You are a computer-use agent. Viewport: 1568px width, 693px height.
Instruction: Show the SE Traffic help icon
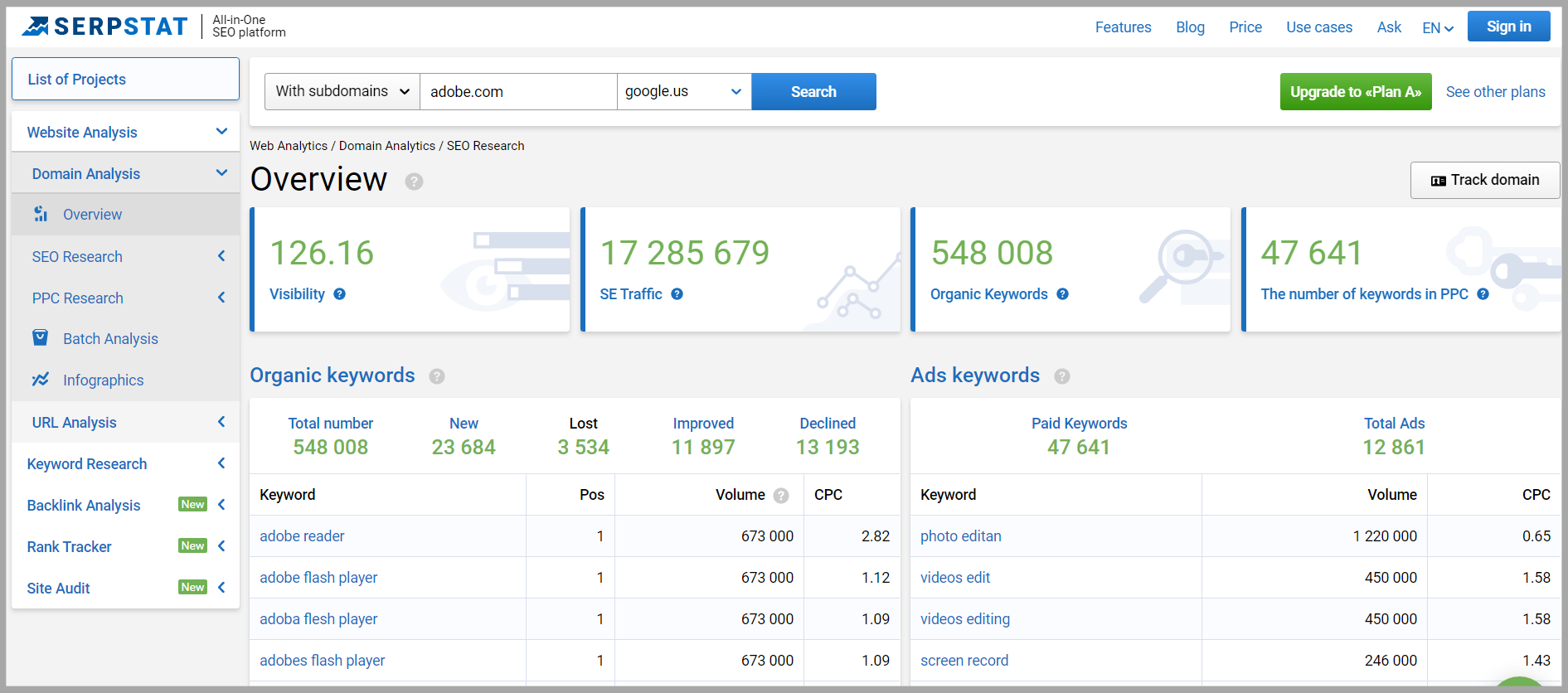pyautogui.click(x=677, y=294)
